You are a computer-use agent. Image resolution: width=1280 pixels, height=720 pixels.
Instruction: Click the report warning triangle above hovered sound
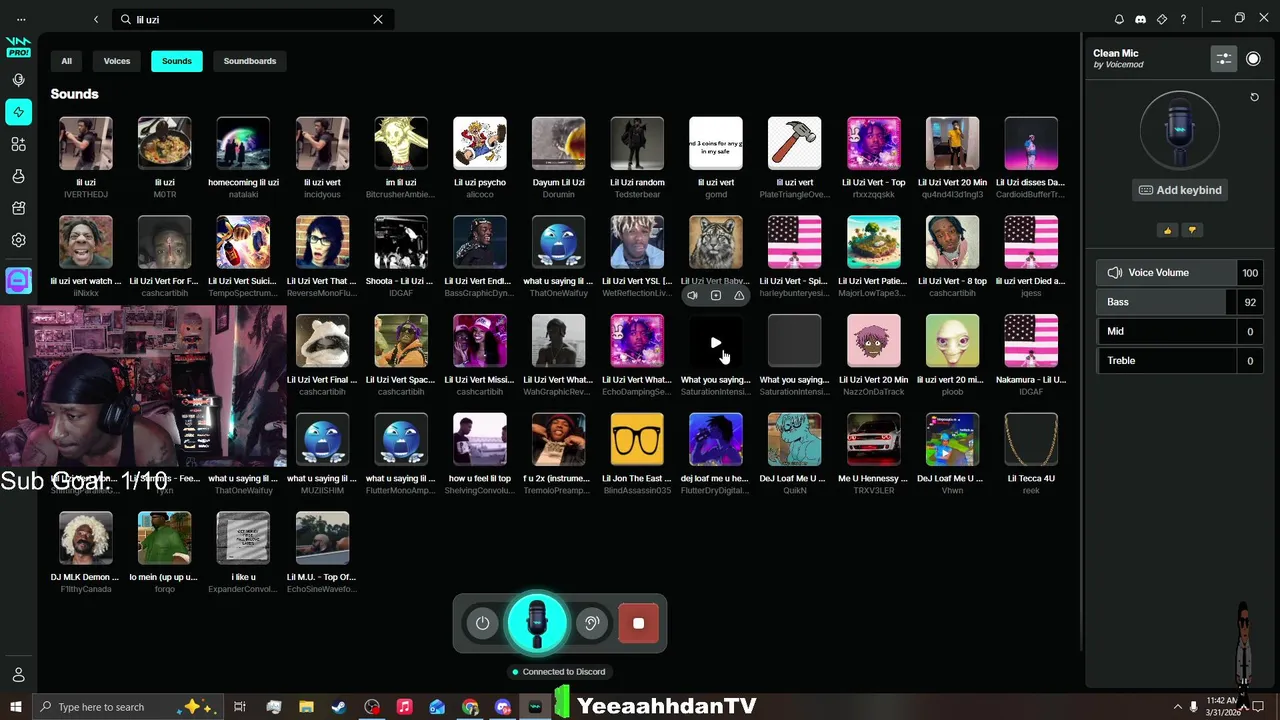tap(739, 295)
